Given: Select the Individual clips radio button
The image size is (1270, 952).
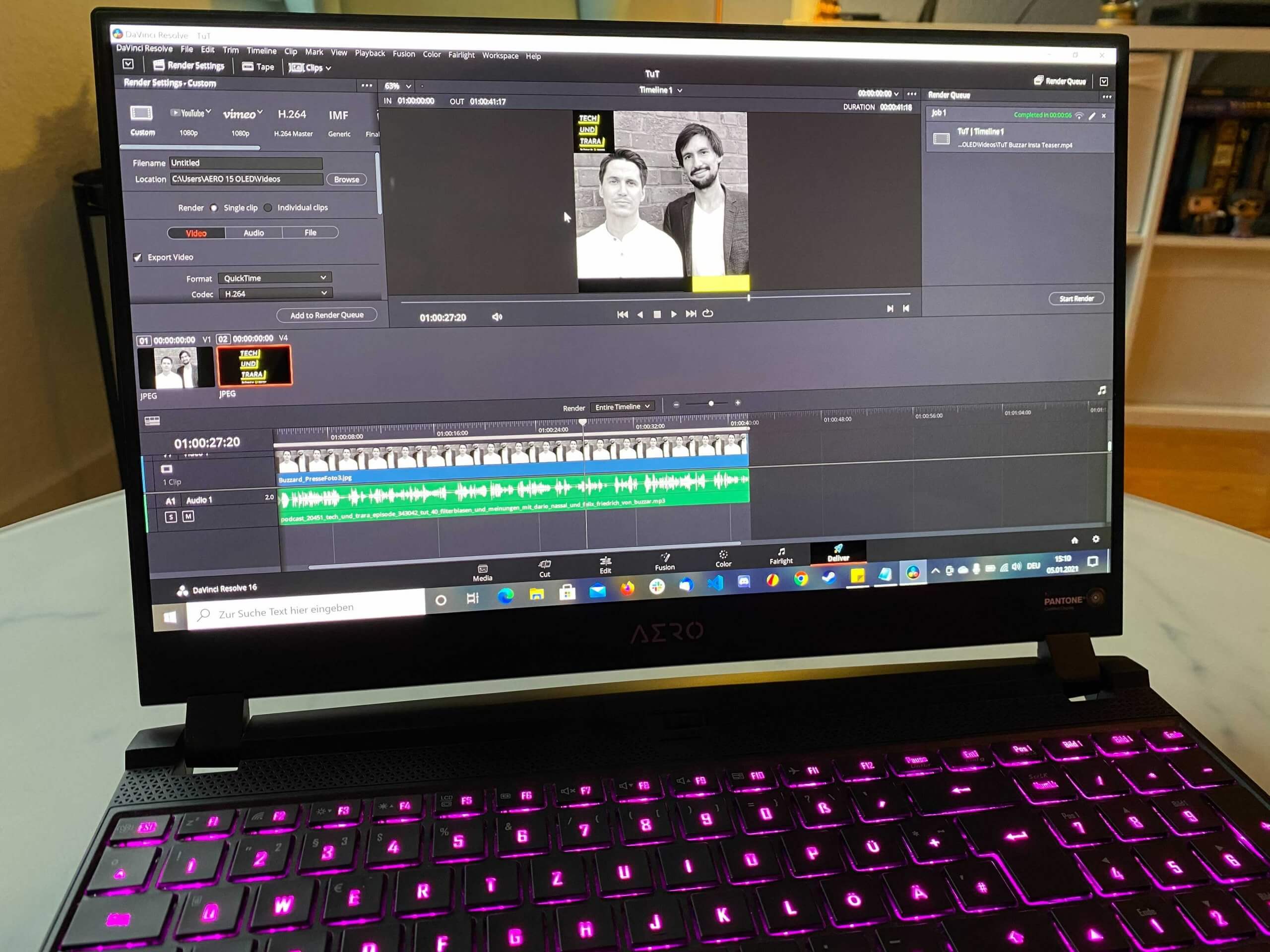Looking at the screenshot, I should 268,208.
